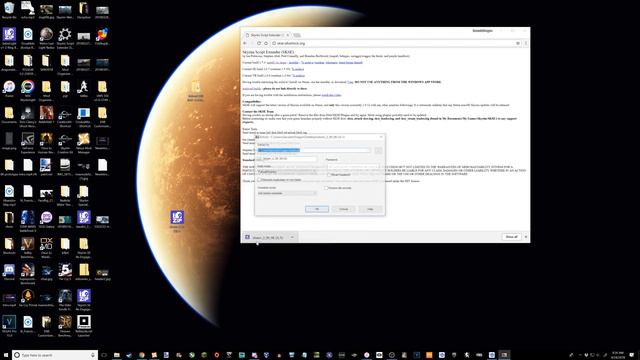Screen dimensions: 640x360
Task: Open a new browser tab
Action: (297, 35)
